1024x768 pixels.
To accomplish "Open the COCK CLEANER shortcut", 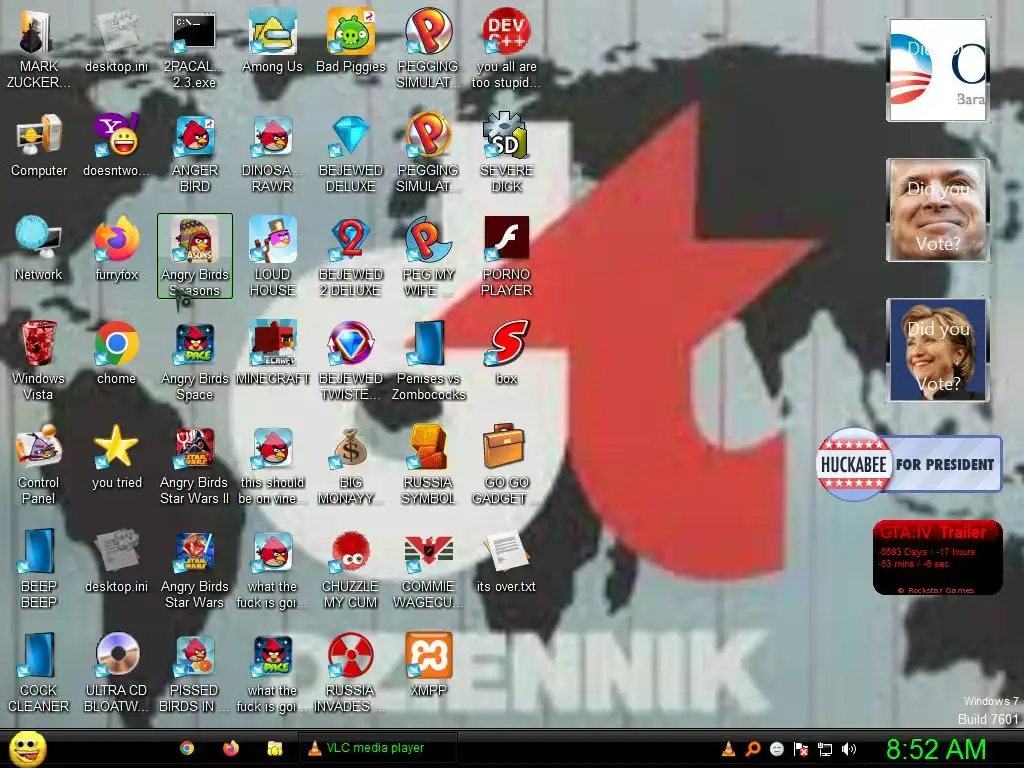I will coord(39,673).
